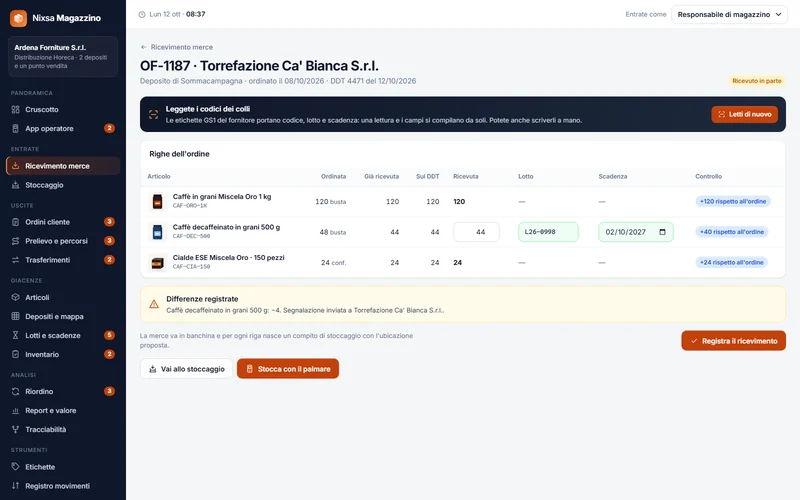800x500 pixels.
Task: Click the Ricevuta quantity field showing 44
Action: [476, 232]
